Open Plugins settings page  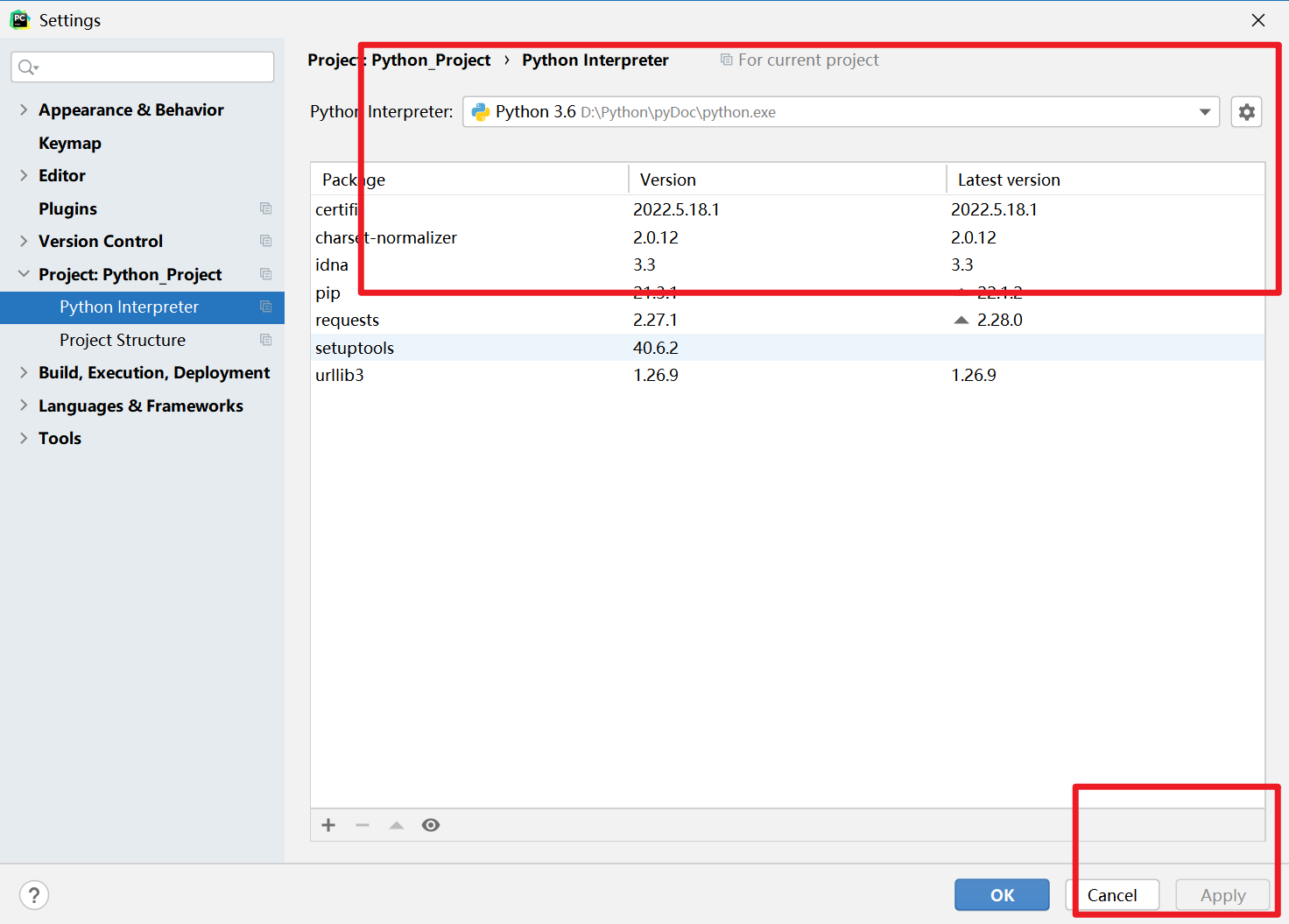click(x=67, y=208)
